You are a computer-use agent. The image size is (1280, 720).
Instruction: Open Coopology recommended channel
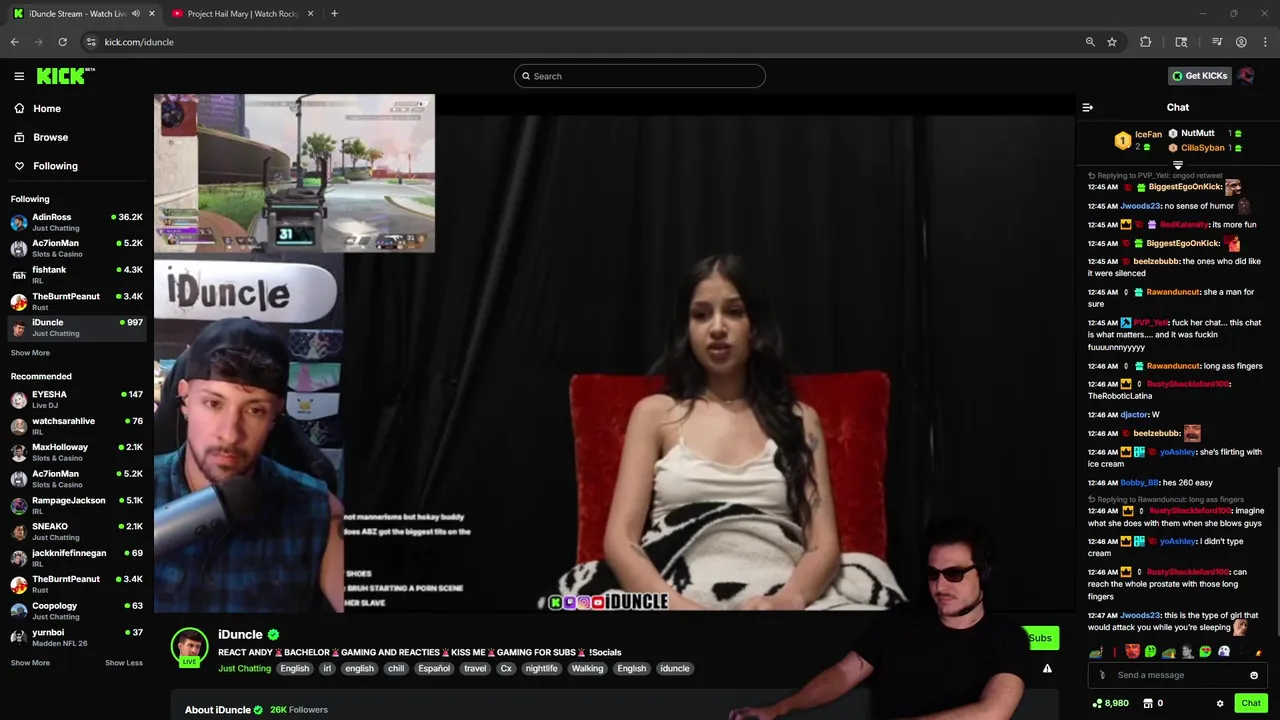[x=76, y=611]
